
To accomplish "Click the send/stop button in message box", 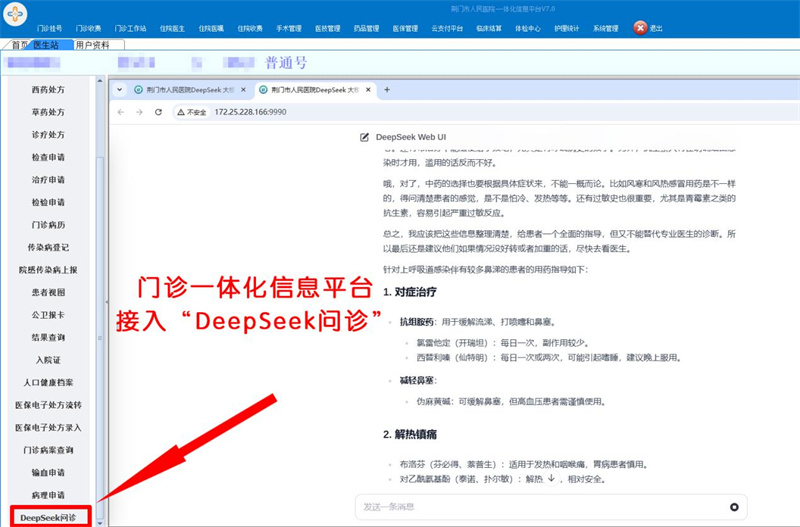I will coord(734,507).
